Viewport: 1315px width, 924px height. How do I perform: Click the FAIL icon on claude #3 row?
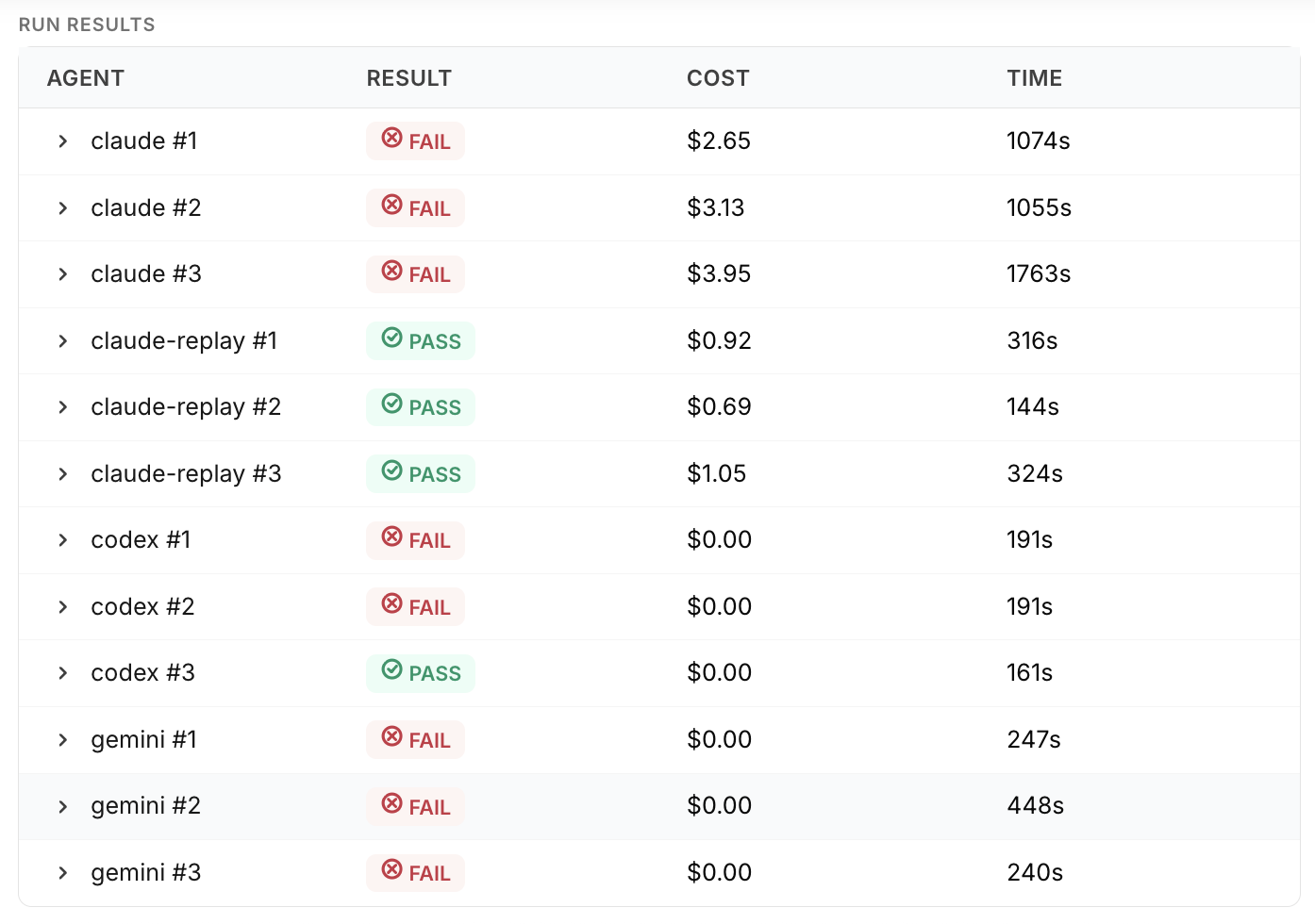click(x=391, y=272)
